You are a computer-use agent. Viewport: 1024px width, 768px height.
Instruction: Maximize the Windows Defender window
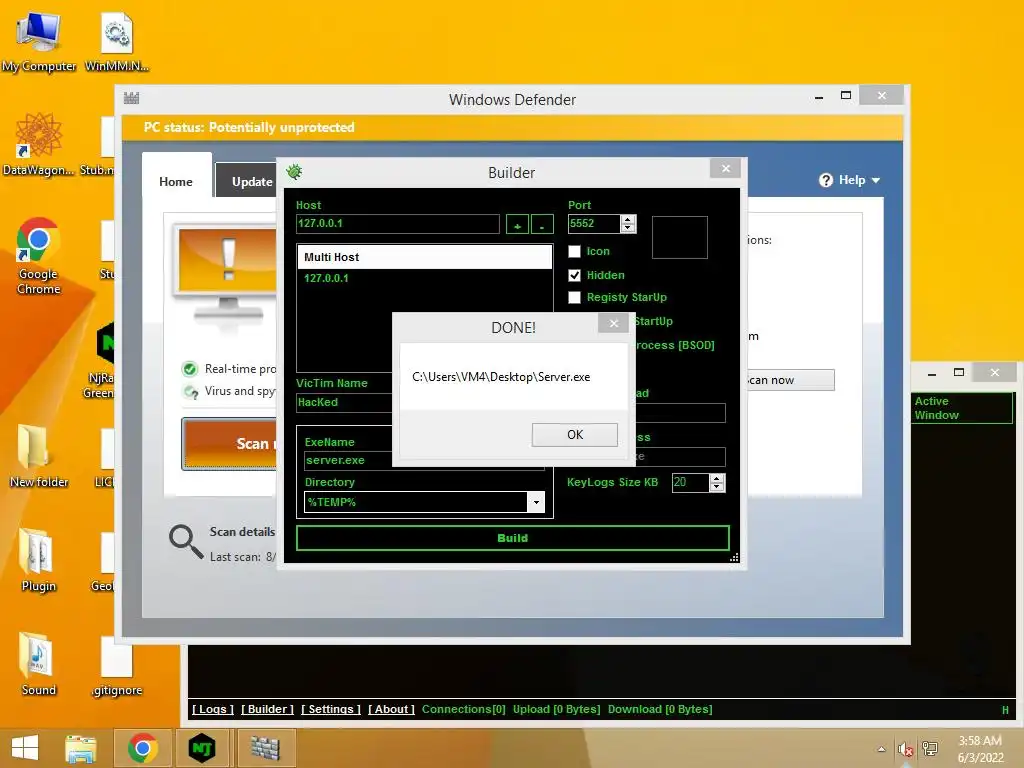click(846, 95)
